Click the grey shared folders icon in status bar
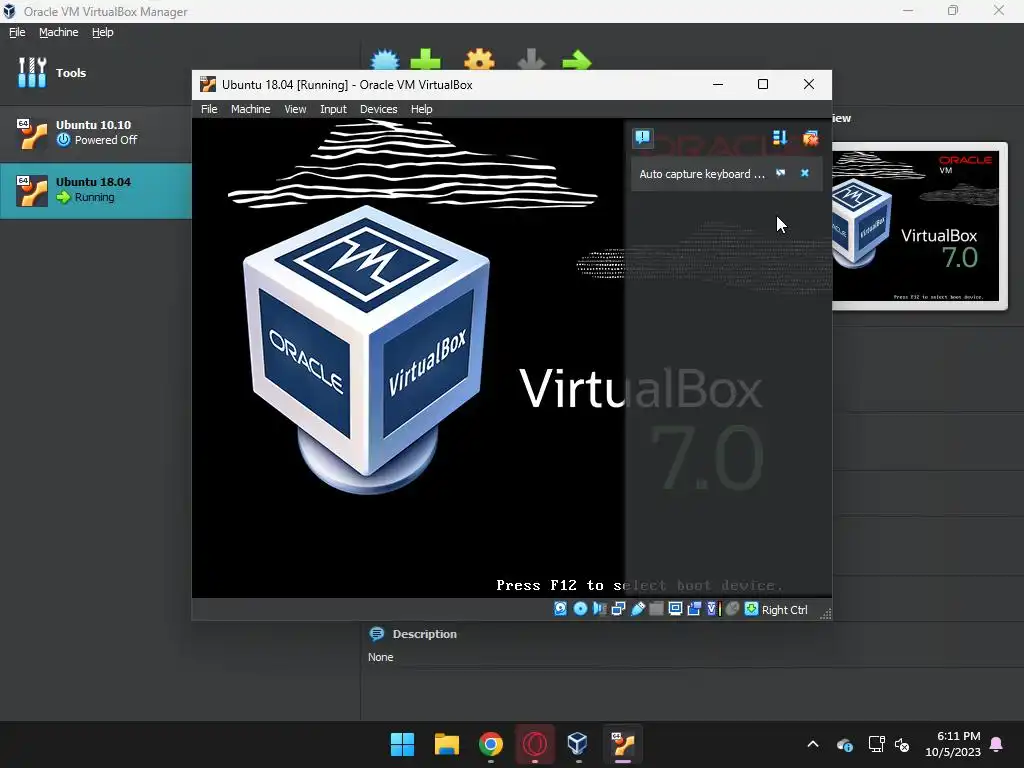Viewport: 1024px width, 768px height. pyautogui.click(x=656, y=609)
